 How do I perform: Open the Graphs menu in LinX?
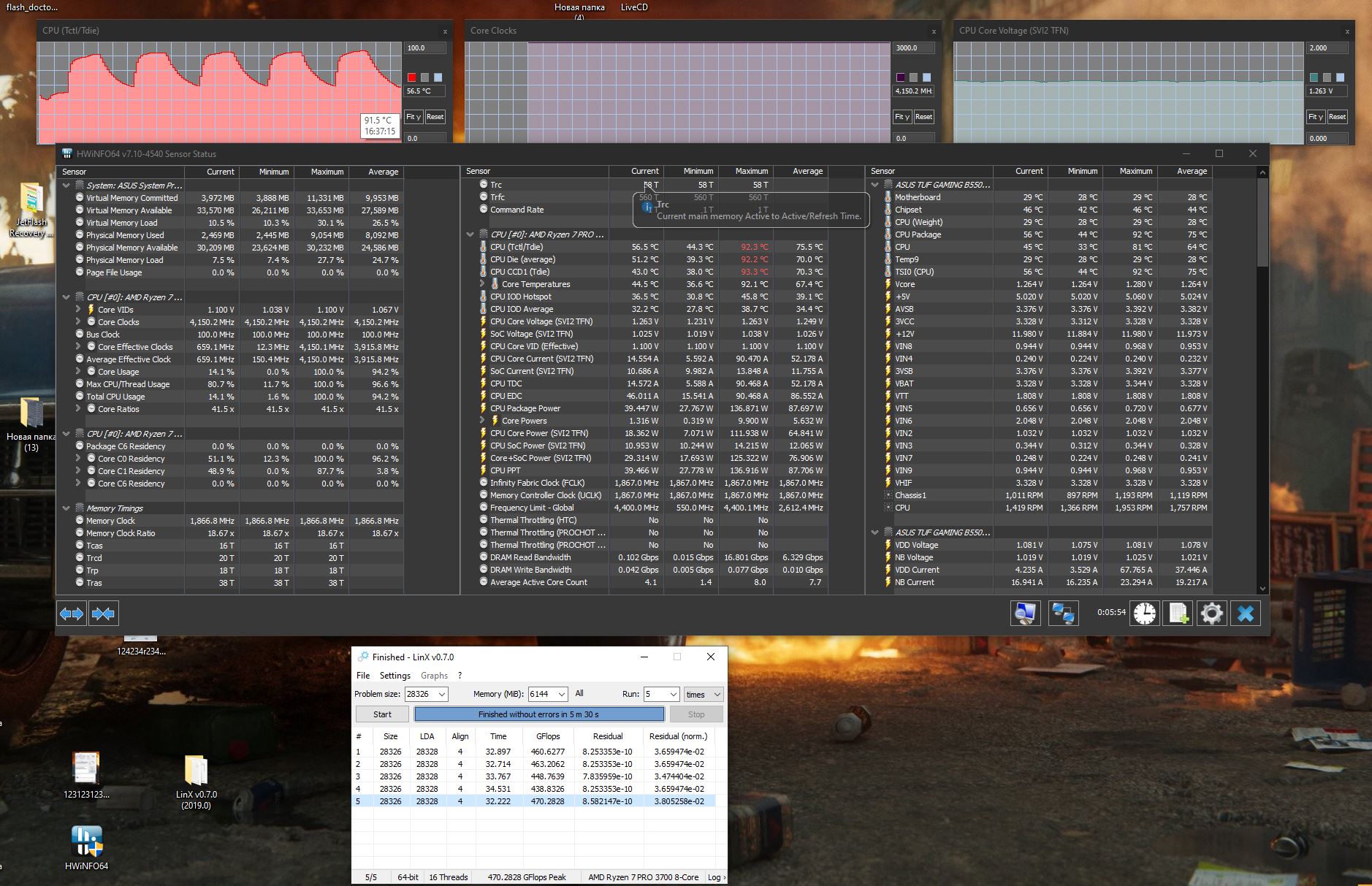434,676
